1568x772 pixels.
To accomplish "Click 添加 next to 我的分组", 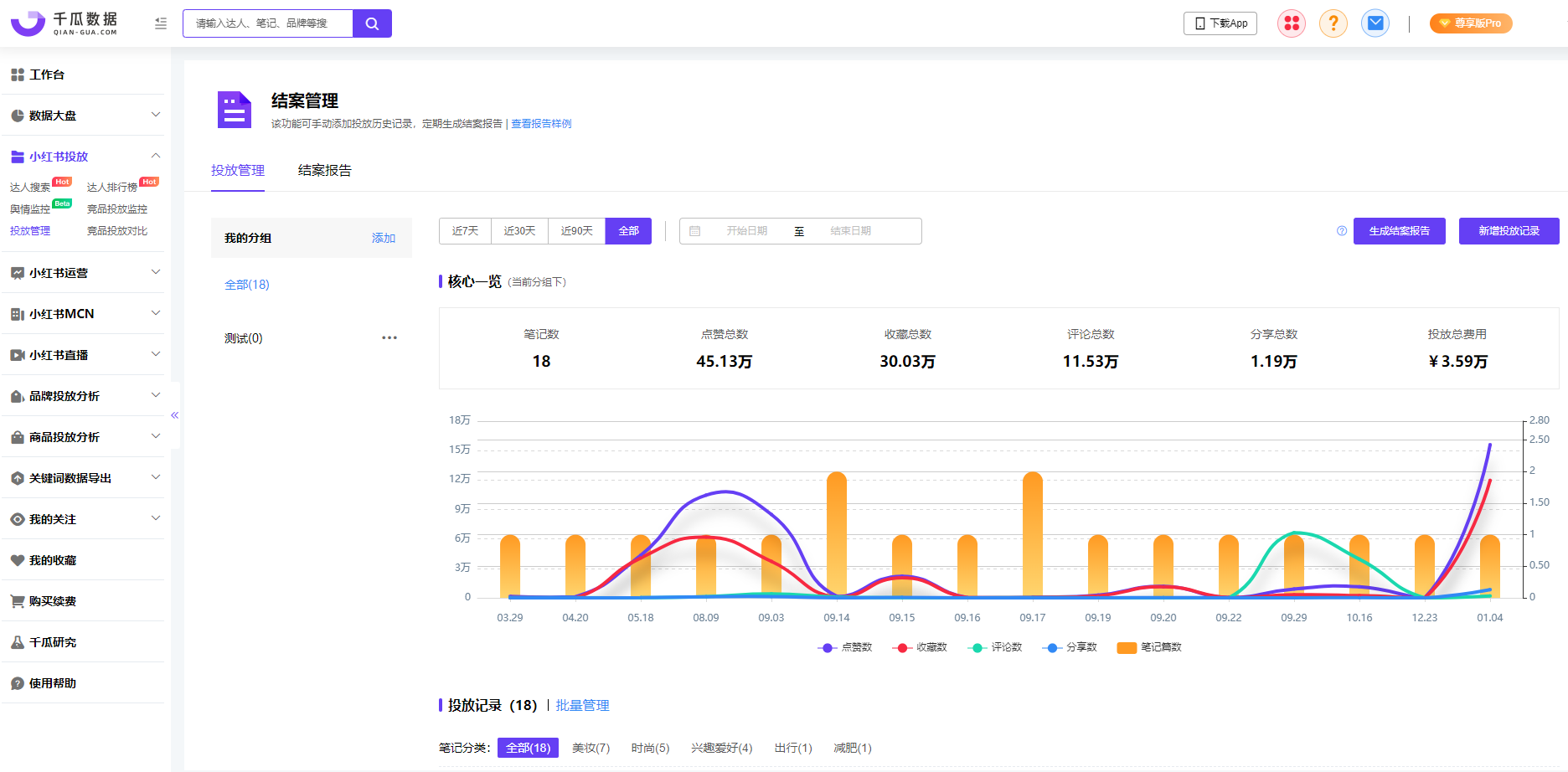I will click(384, 238).
